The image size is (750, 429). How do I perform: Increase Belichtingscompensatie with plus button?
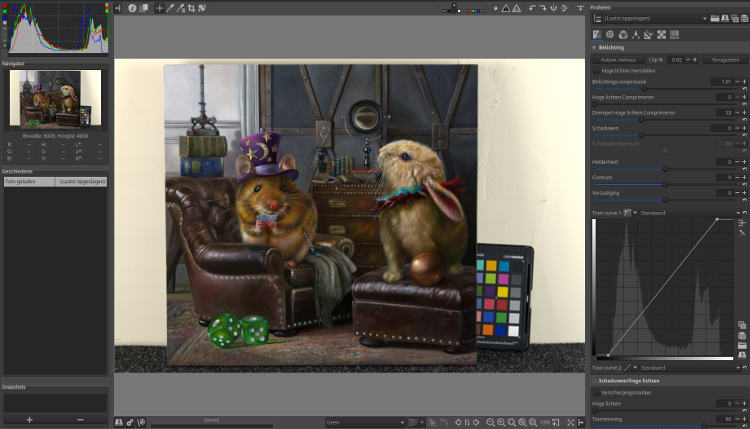744,82
